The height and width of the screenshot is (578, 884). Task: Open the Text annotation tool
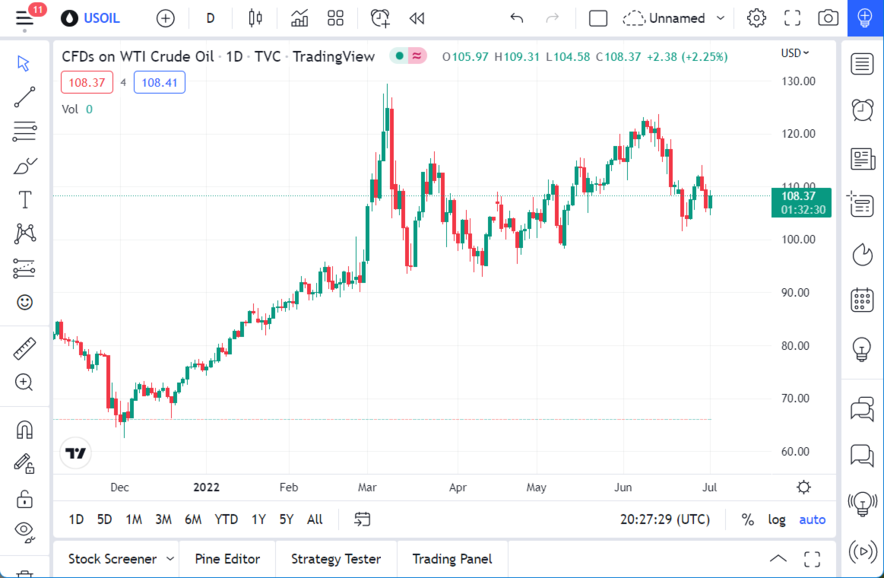pyautogui.click(x=25, y=199)
